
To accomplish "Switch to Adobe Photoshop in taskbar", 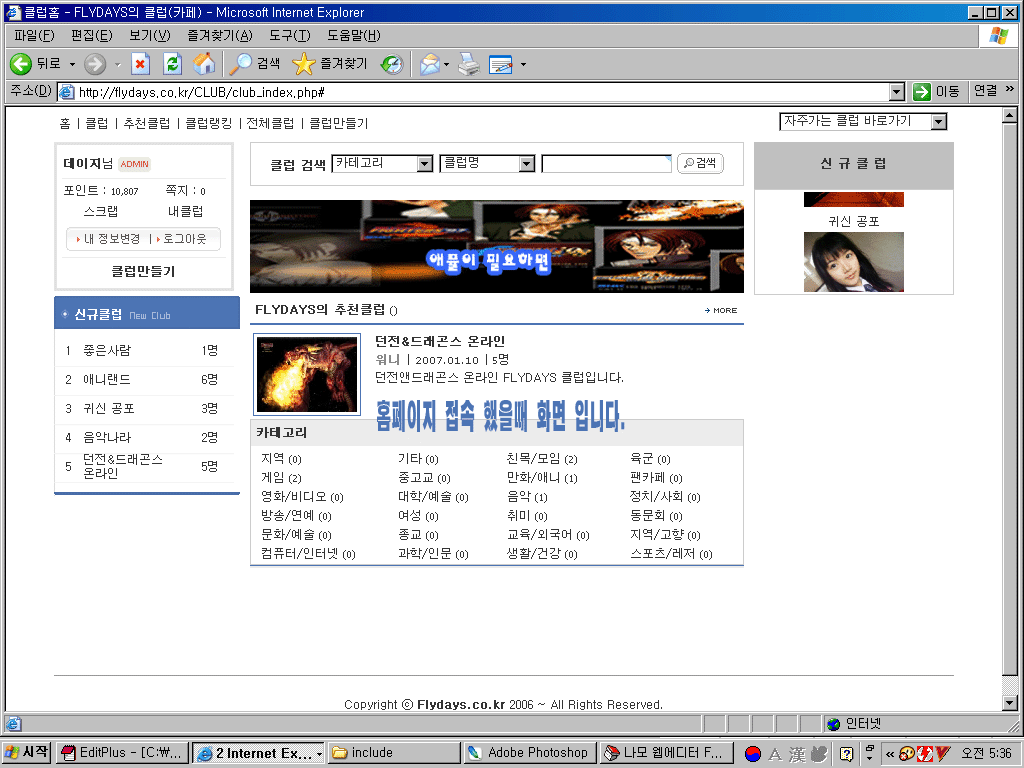I will 529,753.
